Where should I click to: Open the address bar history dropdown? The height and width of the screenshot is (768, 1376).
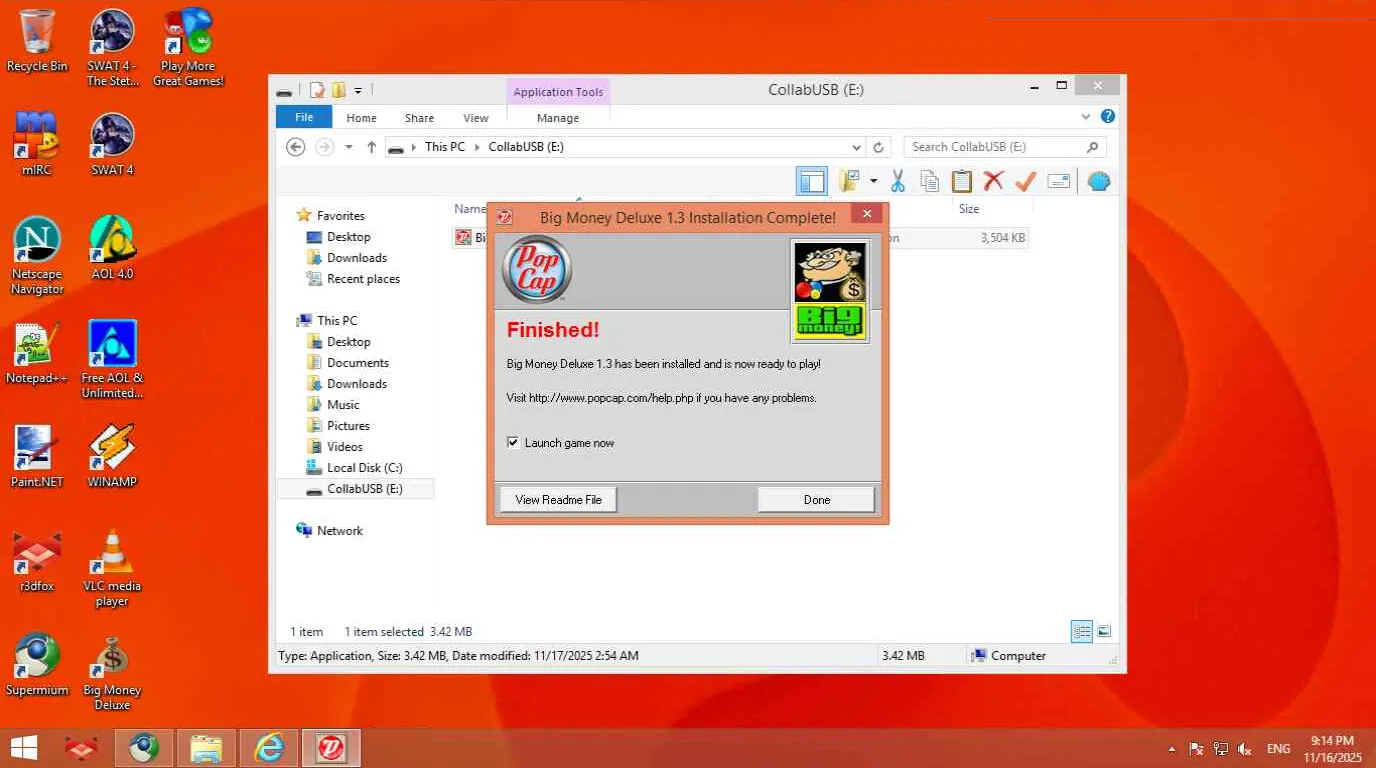pyautogui.click(x=856, y=147)
